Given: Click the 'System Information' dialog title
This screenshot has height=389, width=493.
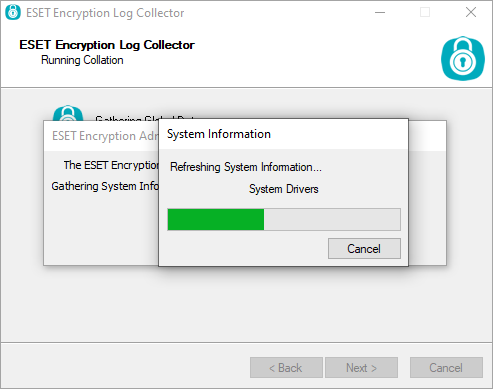Looking at the screenshot, I should [219, 134].
